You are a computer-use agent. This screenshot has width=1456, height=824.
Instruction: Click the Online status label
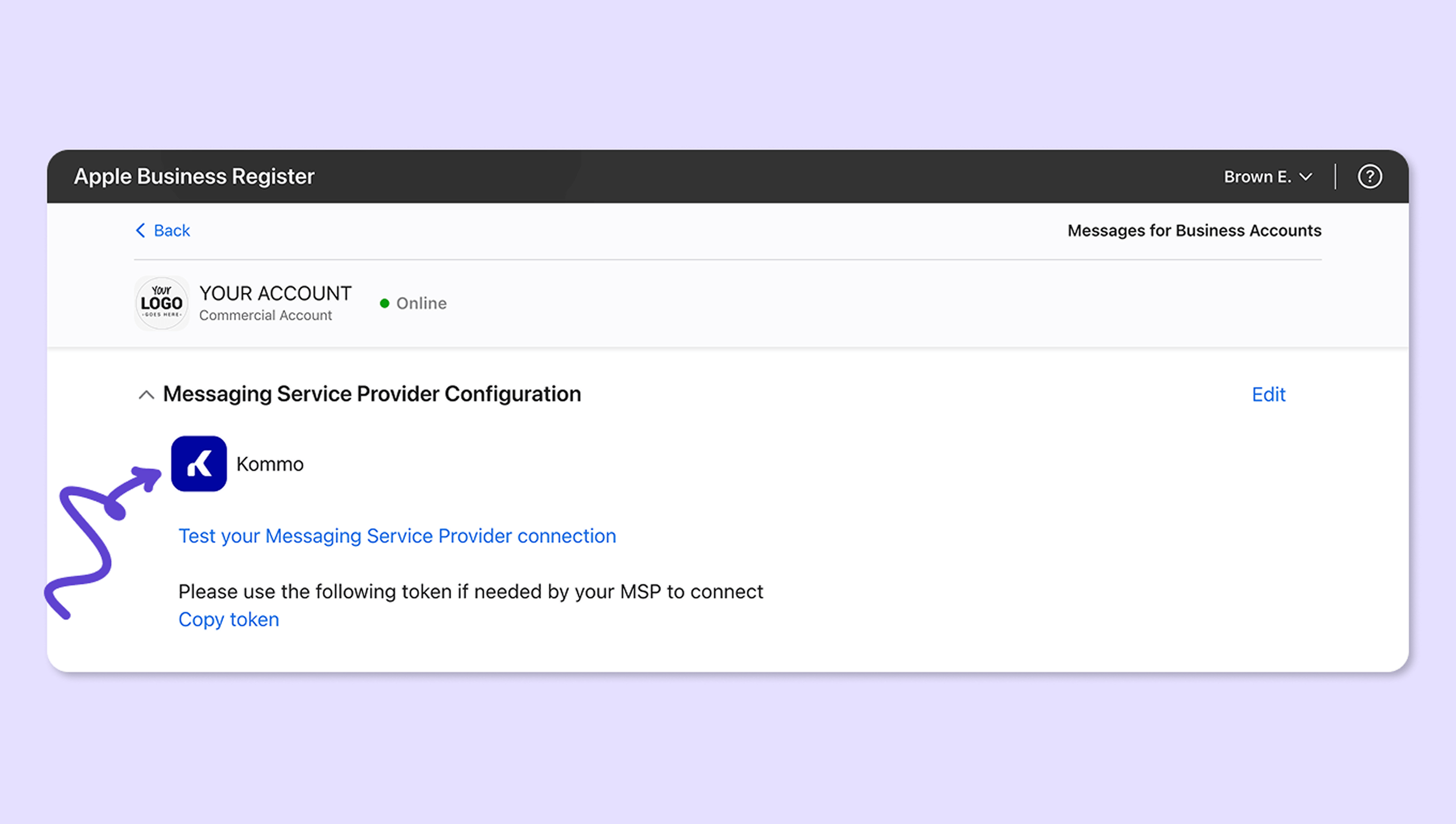421,303
